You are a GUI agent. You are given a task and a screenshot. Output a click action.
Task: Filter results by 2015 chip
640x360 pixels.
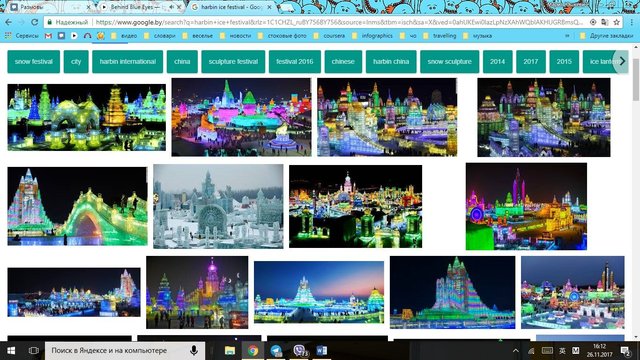564,62
